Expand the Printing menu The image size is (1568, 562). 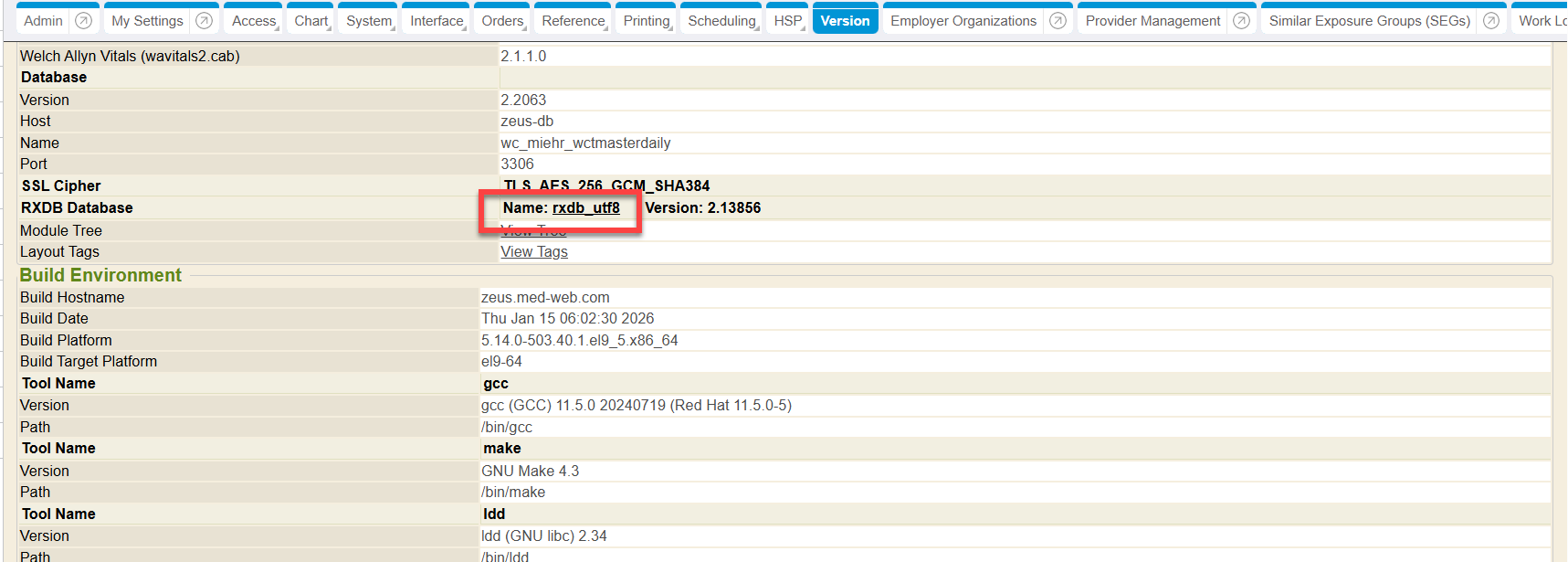pyautogui.click(x=647, y=21)
